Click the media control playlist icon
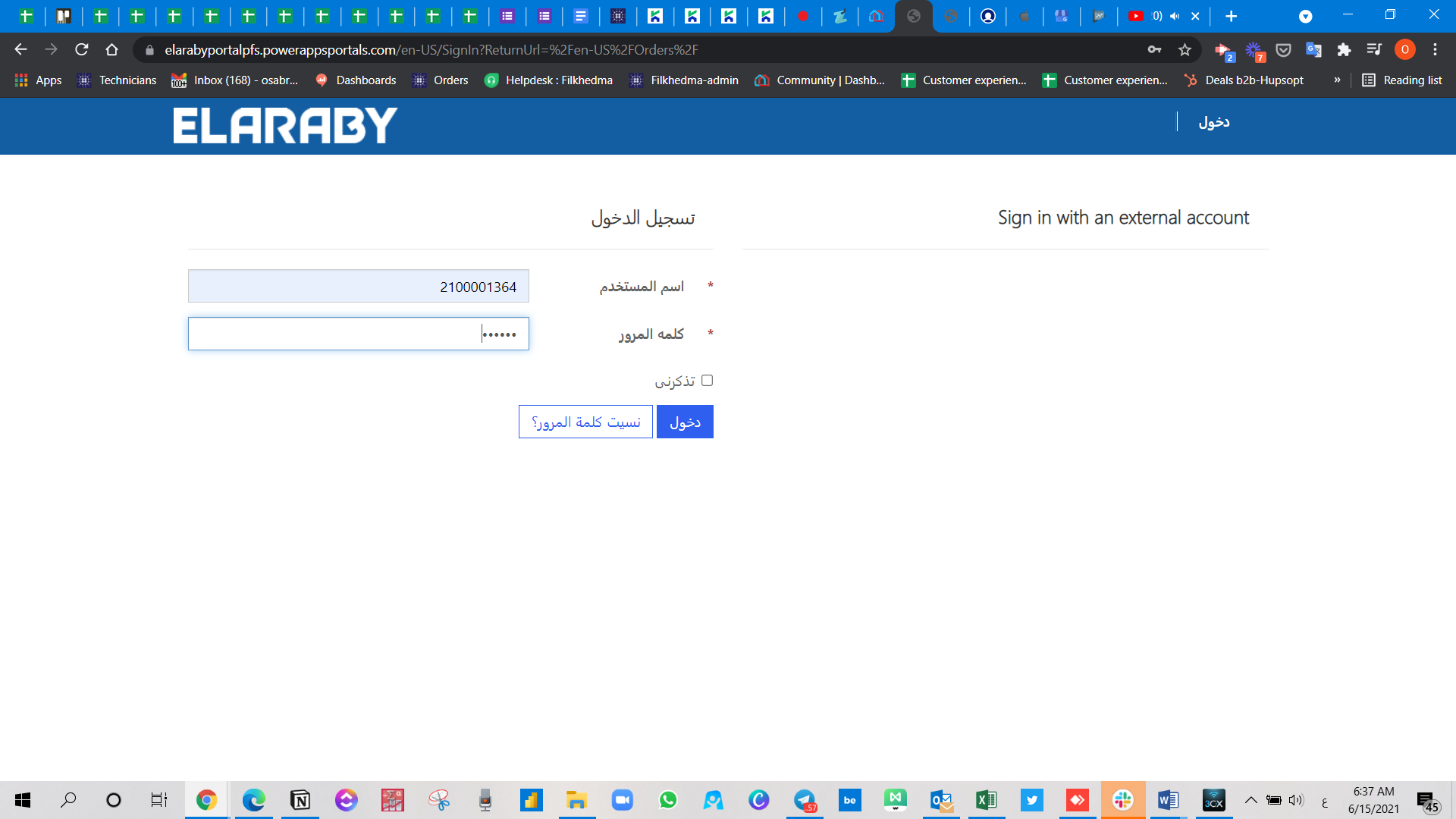The image size is (1456, 819). pyautogui.click(x=1374, y=50)
